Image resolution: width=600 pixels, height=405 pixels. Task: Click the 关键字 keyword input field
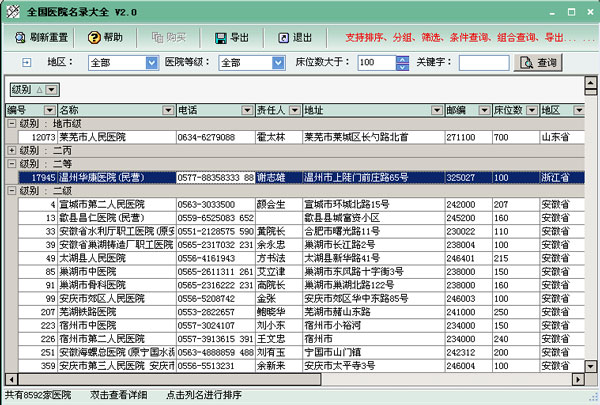pos(483,62)
